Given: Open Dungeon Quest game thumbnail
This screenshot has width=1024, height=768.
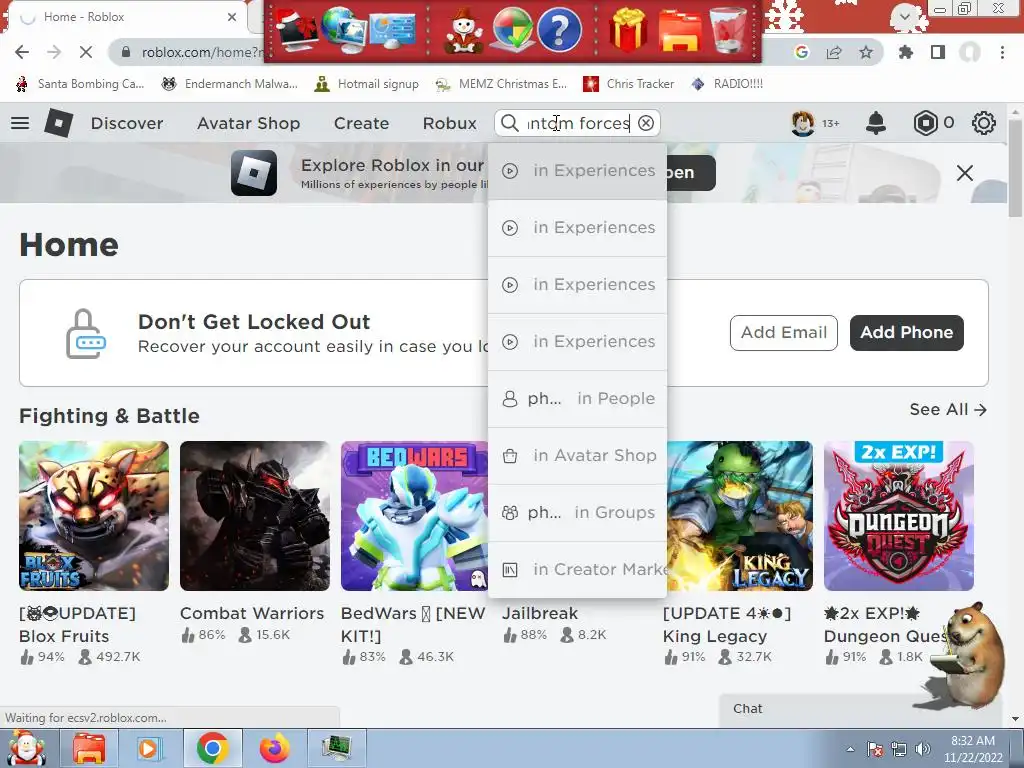Looking at the screenshot, I should 899,516.
